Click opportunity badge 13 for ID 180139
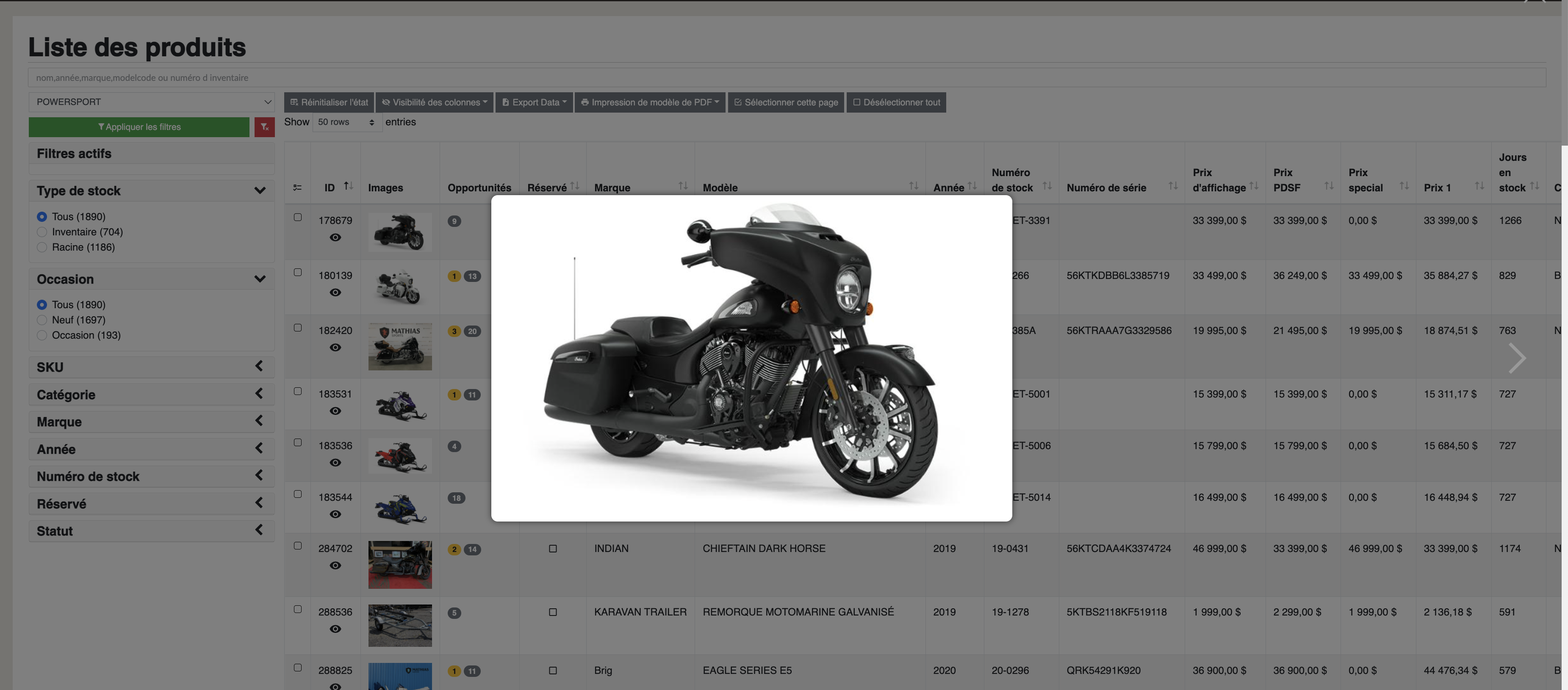1568x690 pixels. tap(472, 276)
